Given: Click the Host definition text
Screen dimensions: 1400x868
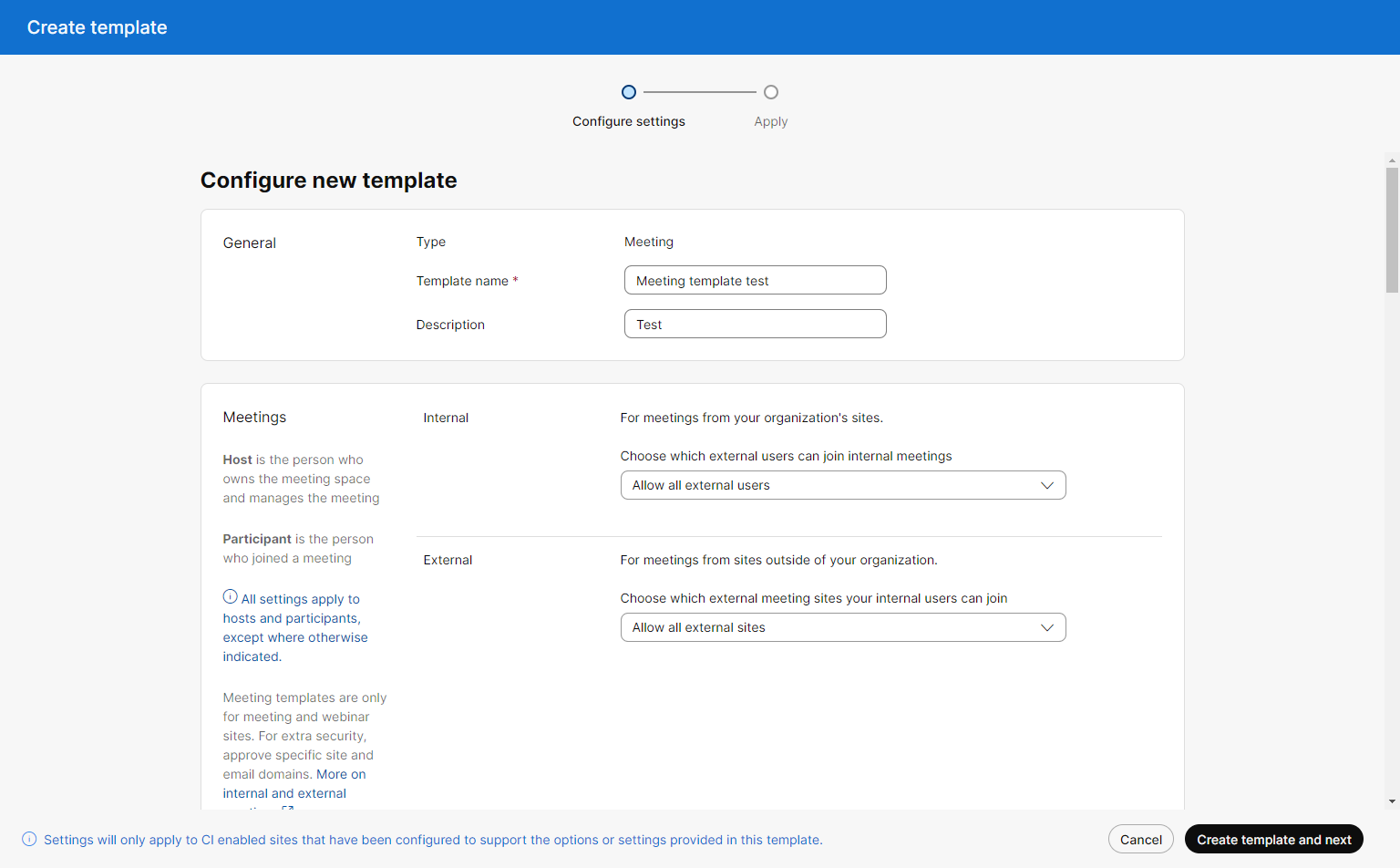Looking at the screenshot, I should [302, 479].
